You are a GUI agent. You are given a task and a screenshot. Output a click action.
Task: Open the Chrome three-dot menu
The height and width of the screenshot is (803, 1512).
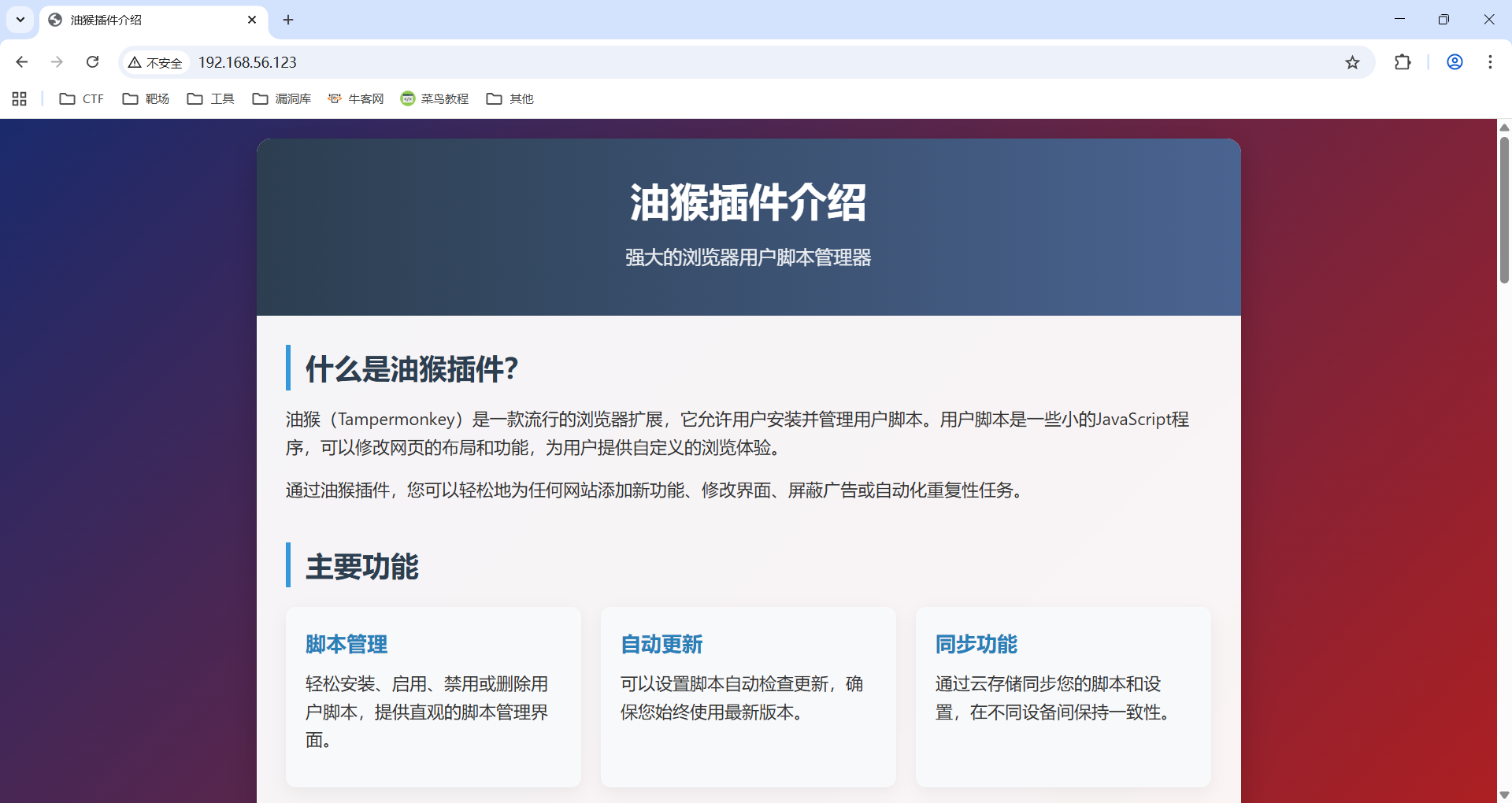pyautogui.click(x=1490, y=62)
